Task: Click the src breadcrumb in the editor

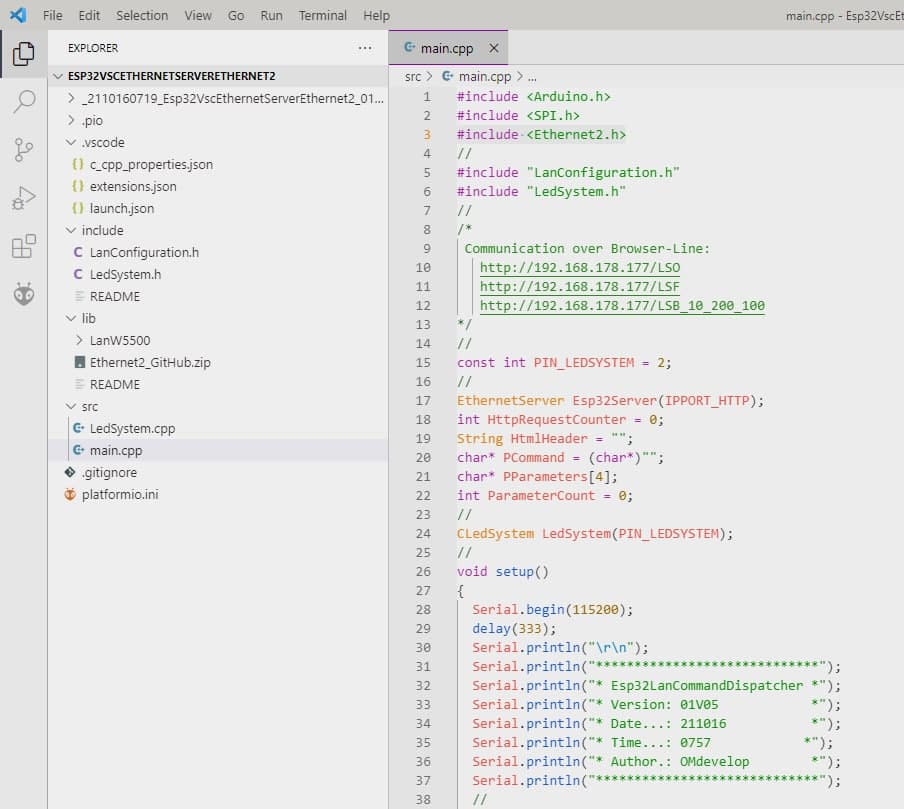Action: (413, 77)
